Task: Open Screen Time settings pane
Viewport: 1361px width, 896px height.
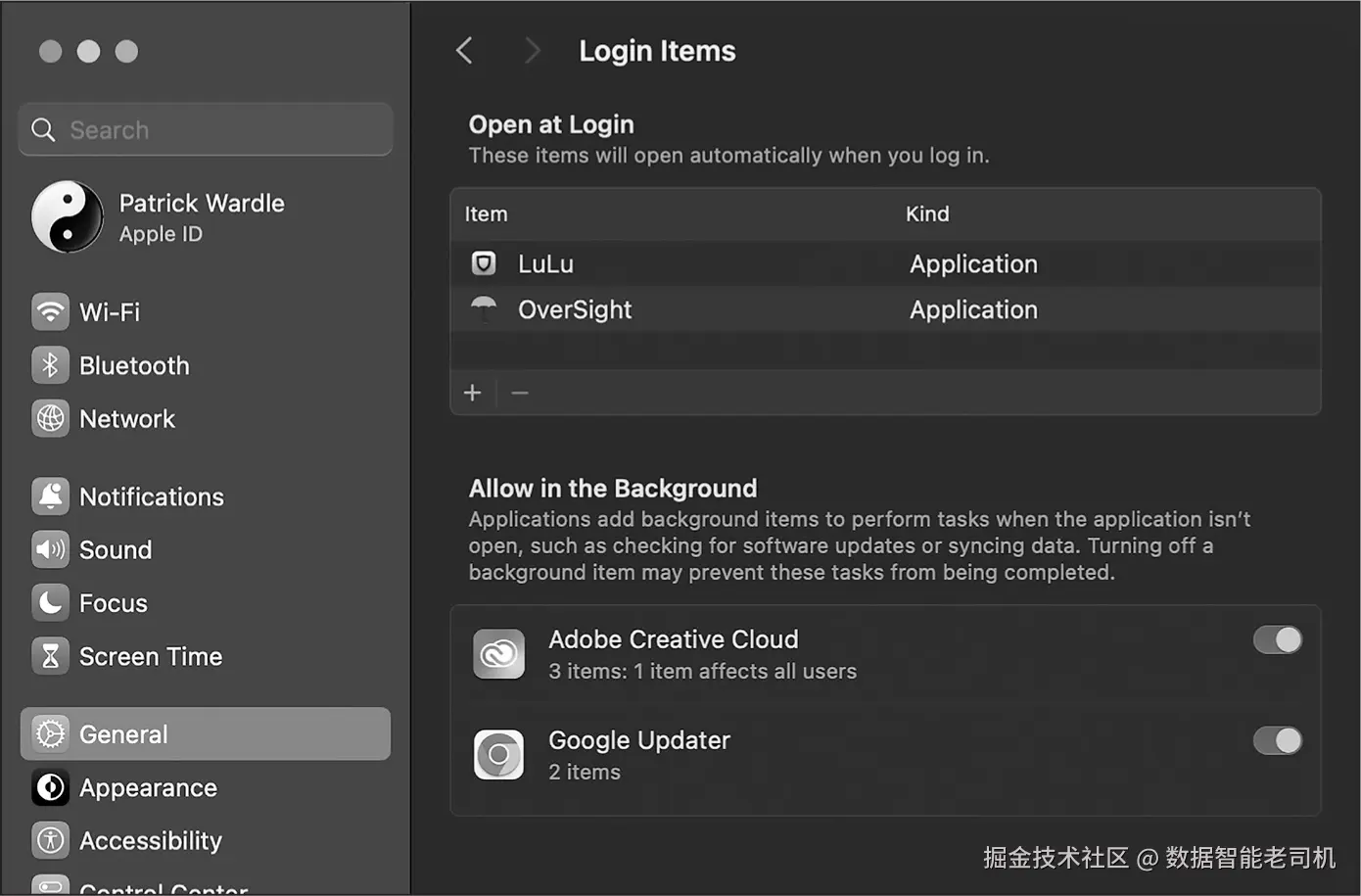Action: coord(206,656)
